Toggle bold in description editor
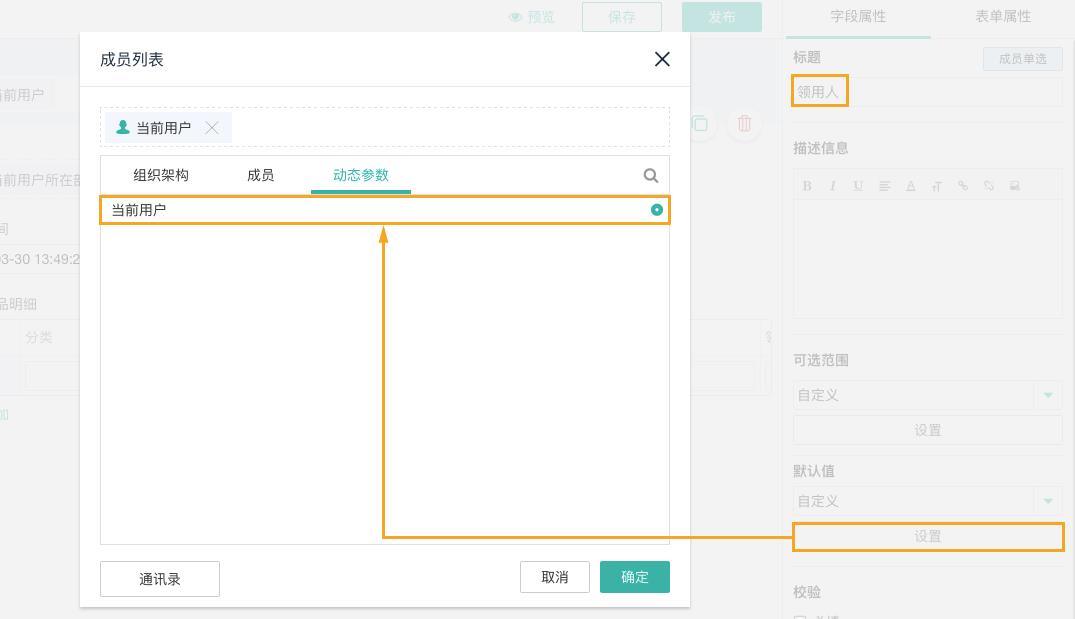Image resolution: width=1075 pixels, height=619 pixels. [x=807, y=186]
